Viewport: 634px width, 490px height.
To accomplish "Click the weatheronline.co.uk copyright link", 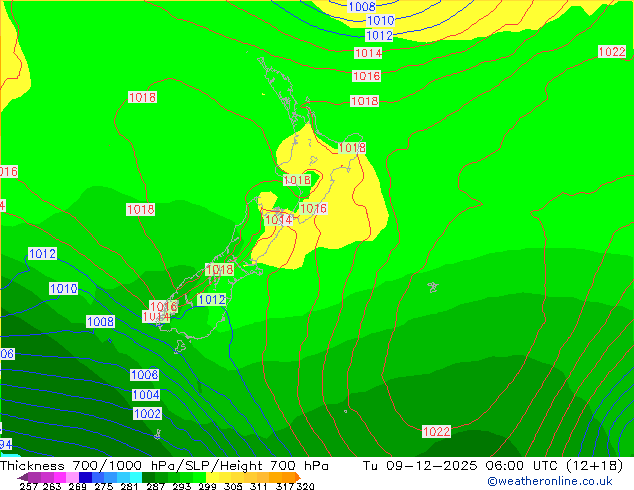I will (549, 481).
